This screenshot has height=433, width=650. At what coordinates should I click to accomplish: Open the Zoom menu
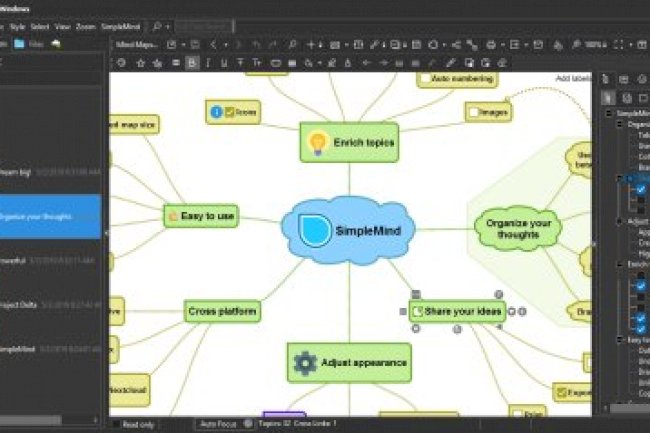click(x=85, y=27)
